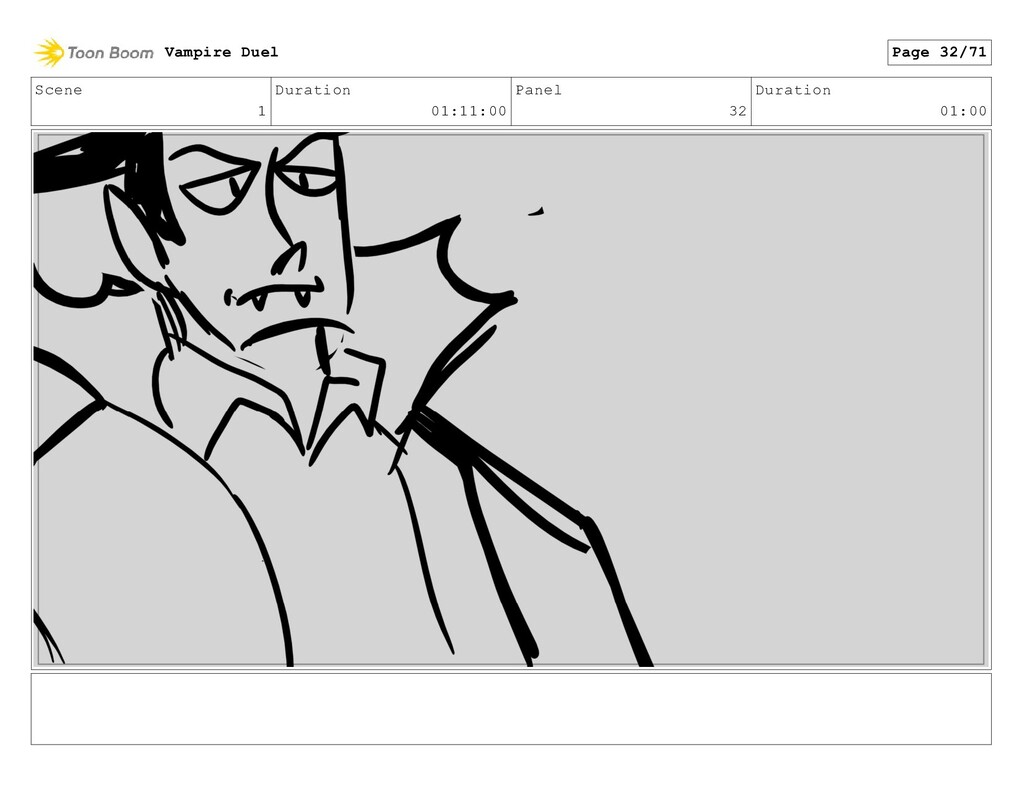Select the 'Vampire Duel' project title
The width and height of the screenshot is (1024, 791).
pyautogui.click(x=221, y=52)
